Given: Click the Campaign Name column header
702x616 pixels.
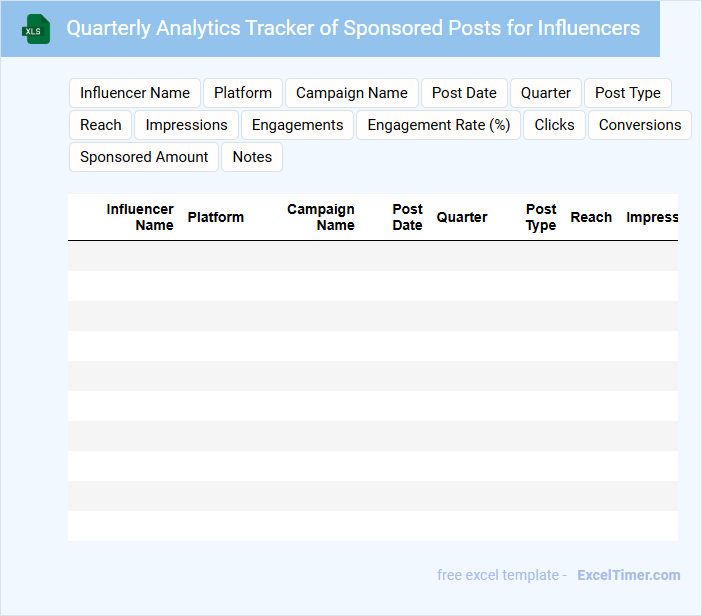Looking at the screenshot, I should tap(321, 217).
